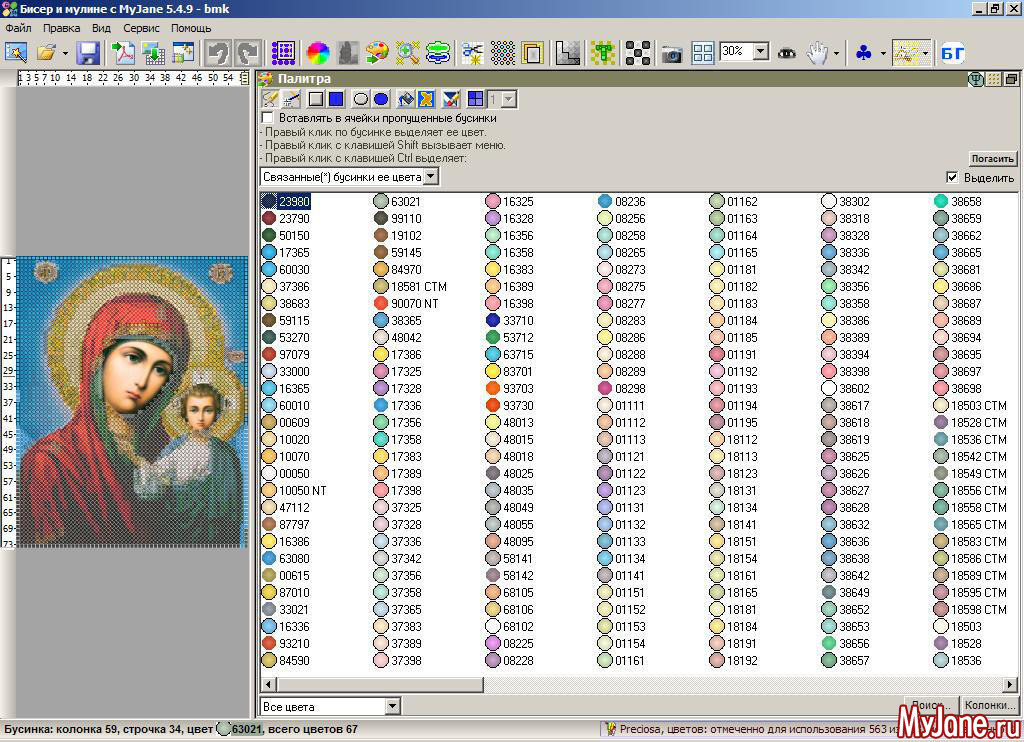Click the blue БГ toolbar icon
Viewport: 1024px width, 742px height.
tap(952, 53)
